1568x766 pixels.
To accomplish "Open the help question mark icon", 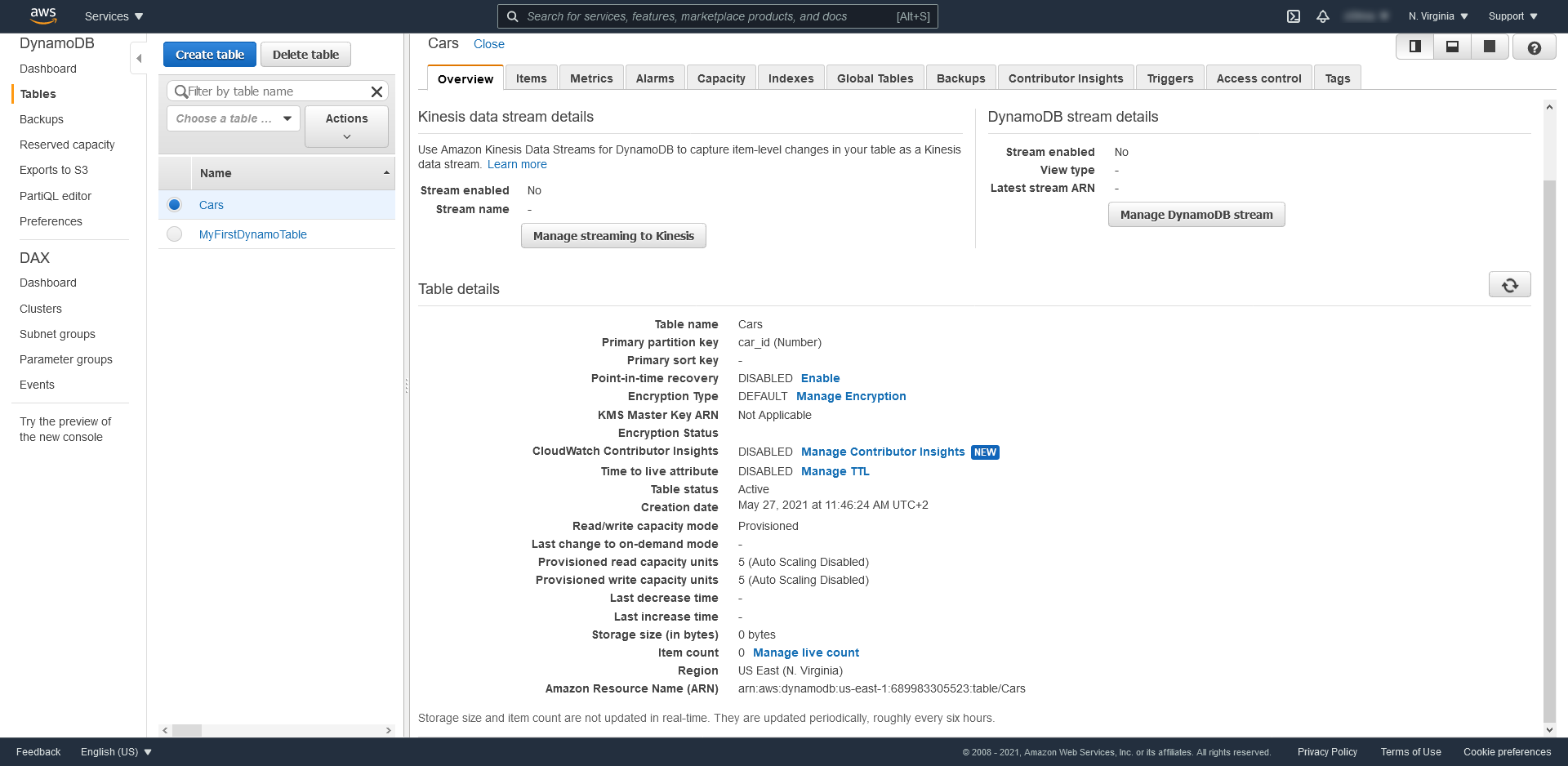I will coord(1535,47).
